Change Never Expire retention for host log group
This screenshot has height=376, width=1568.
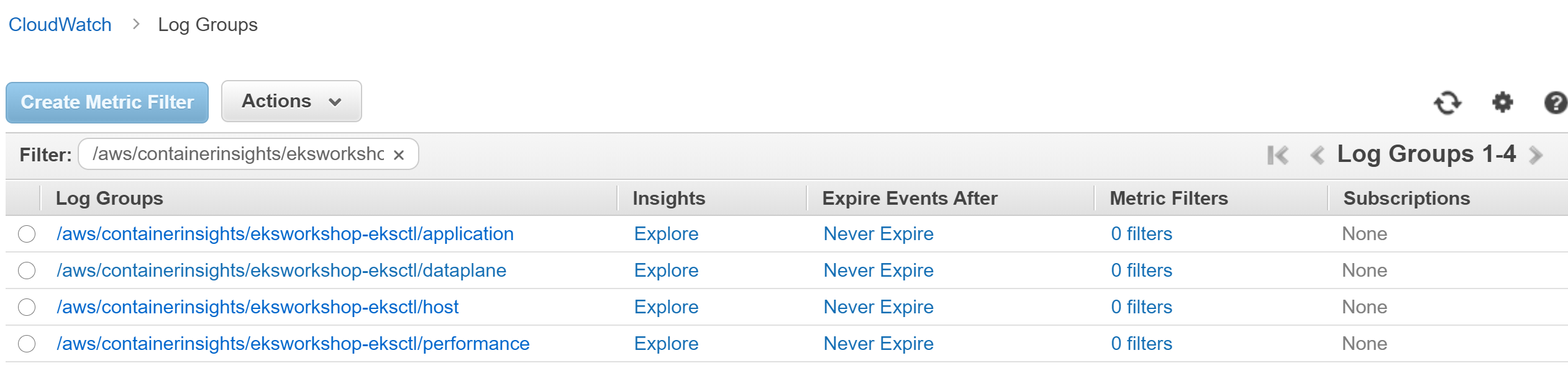878,307
